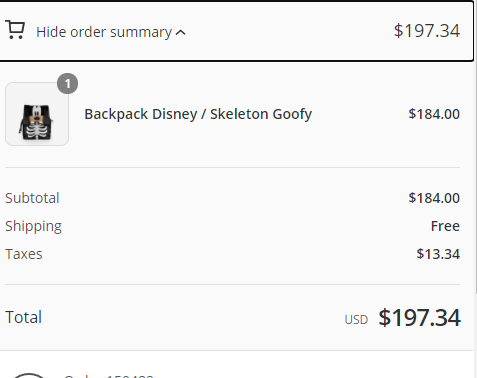
Task: Open the Skeleton Goofy backpack thumbnail
Action: (37, 114)
